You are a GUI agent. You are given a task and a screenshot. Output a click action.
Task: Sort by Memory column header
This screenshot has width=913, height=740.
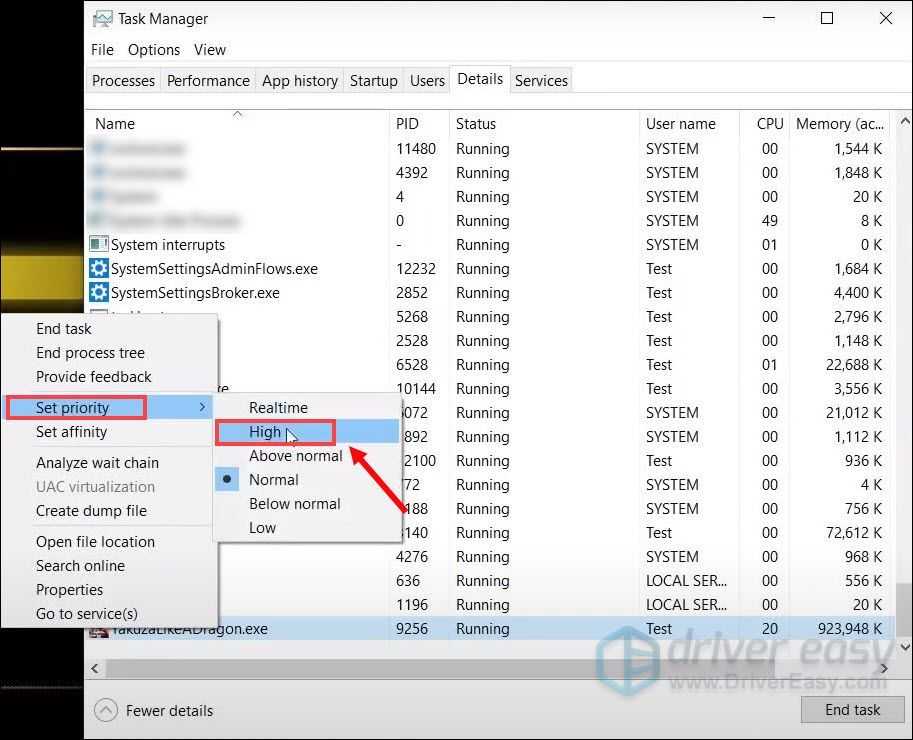(839, 124)
